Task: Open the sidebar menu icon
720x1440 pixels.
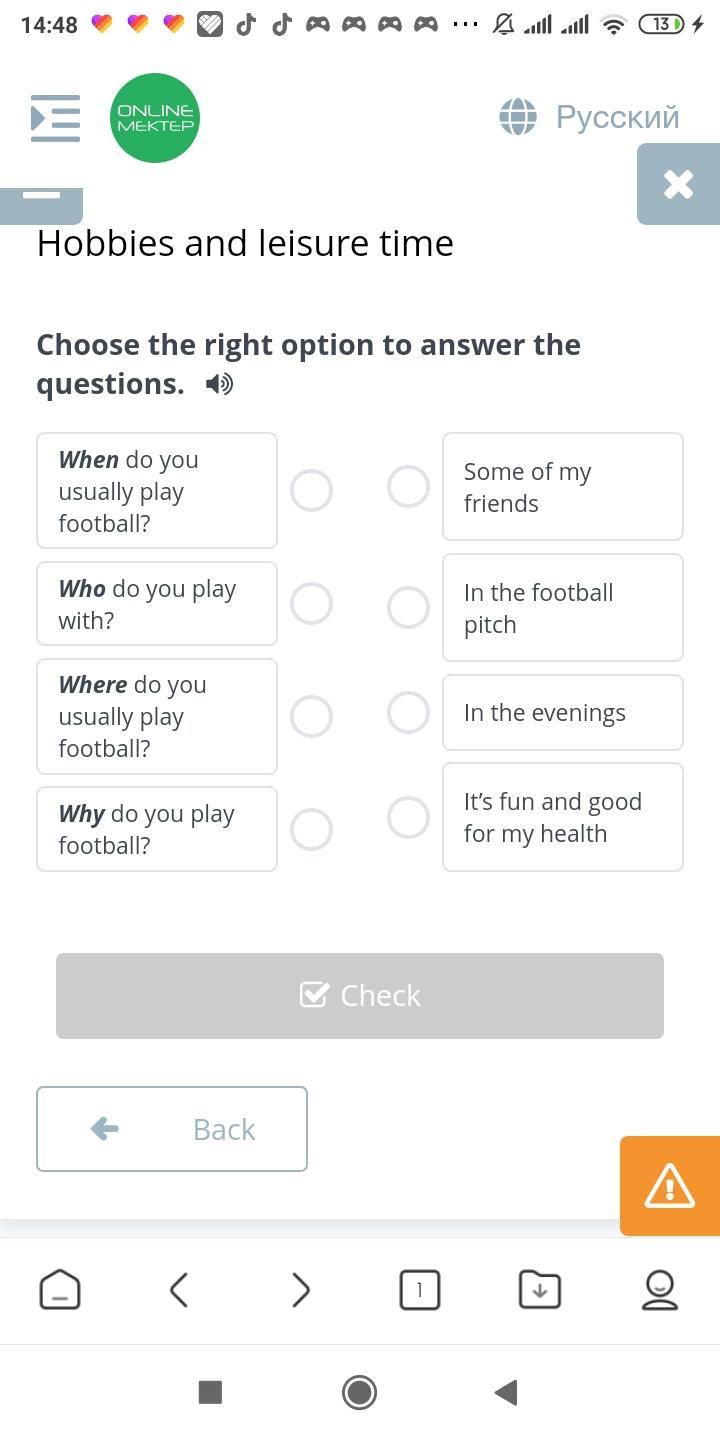Action: point(55,118)
